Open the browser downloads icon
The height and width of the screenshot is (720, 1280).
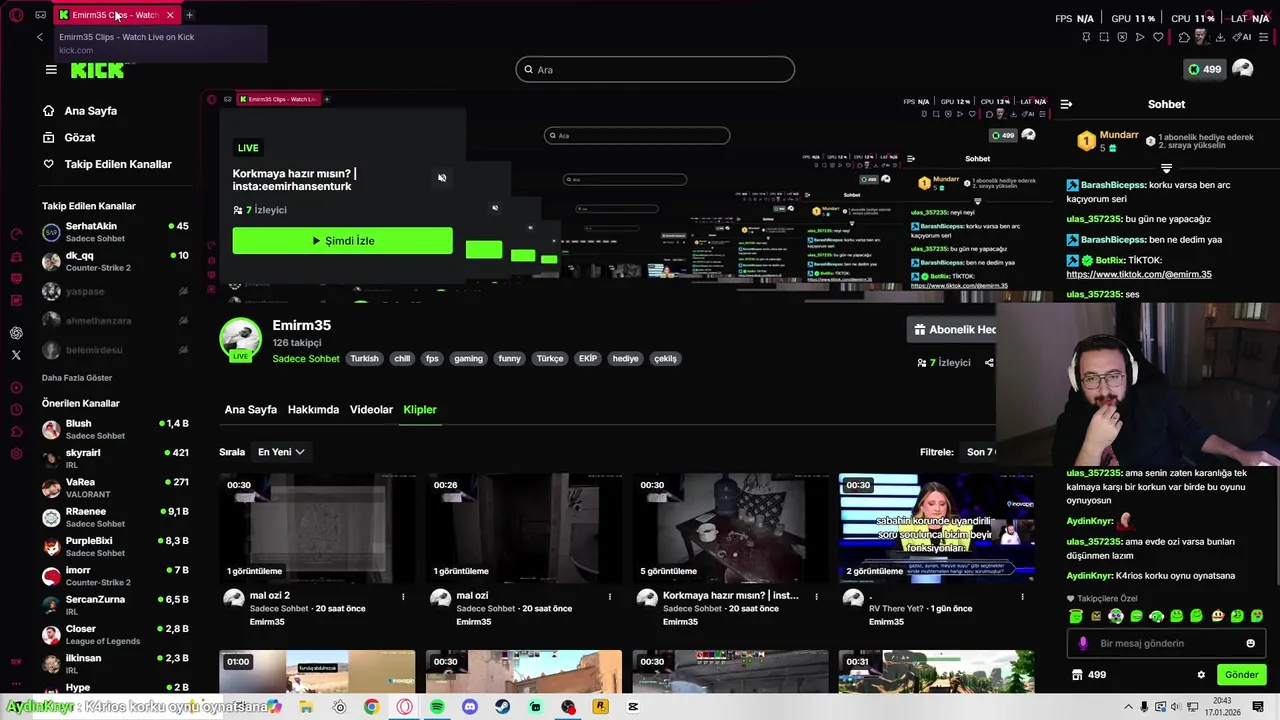(1220, 37)
